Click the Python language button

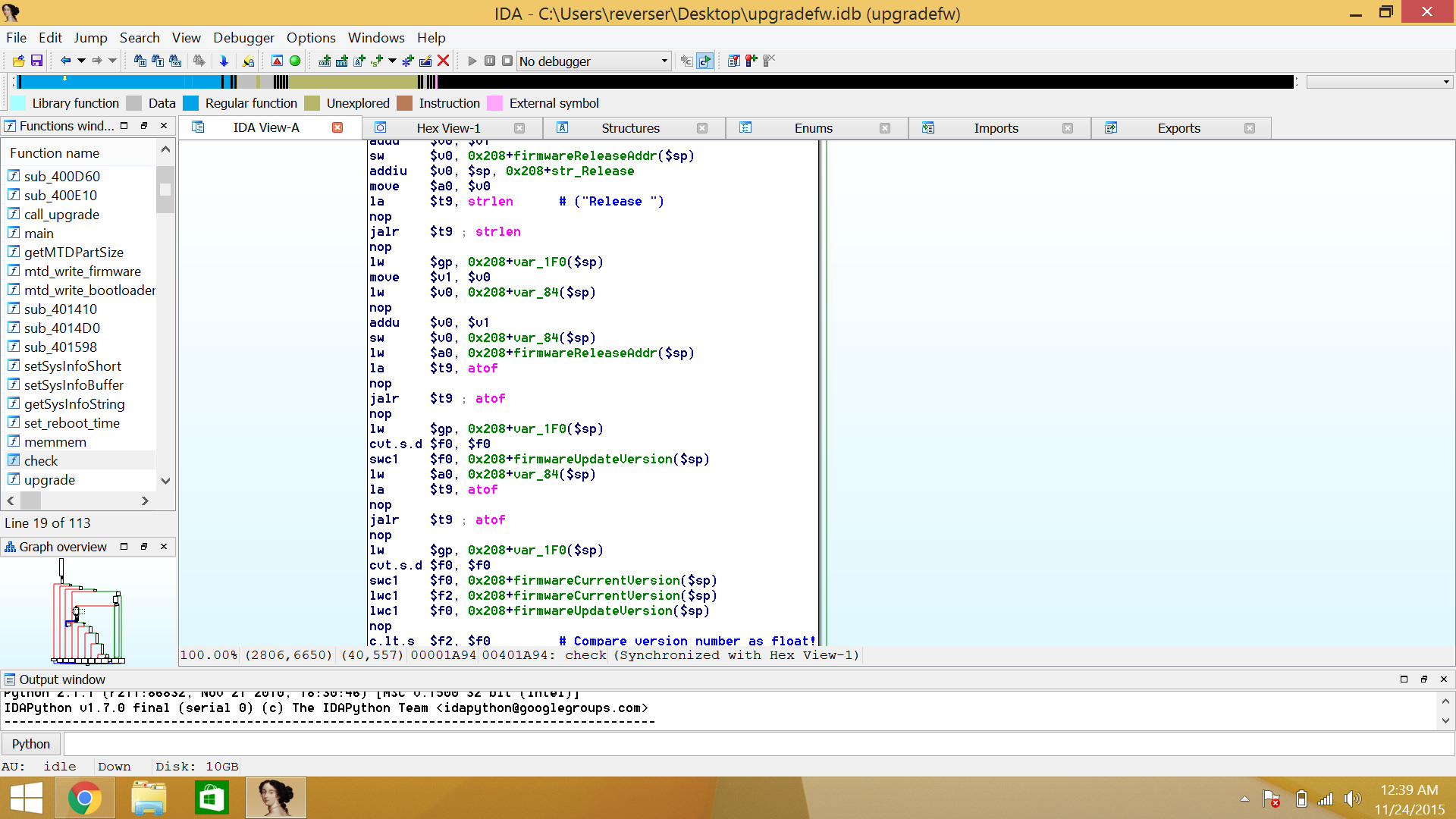pos(31,744)
